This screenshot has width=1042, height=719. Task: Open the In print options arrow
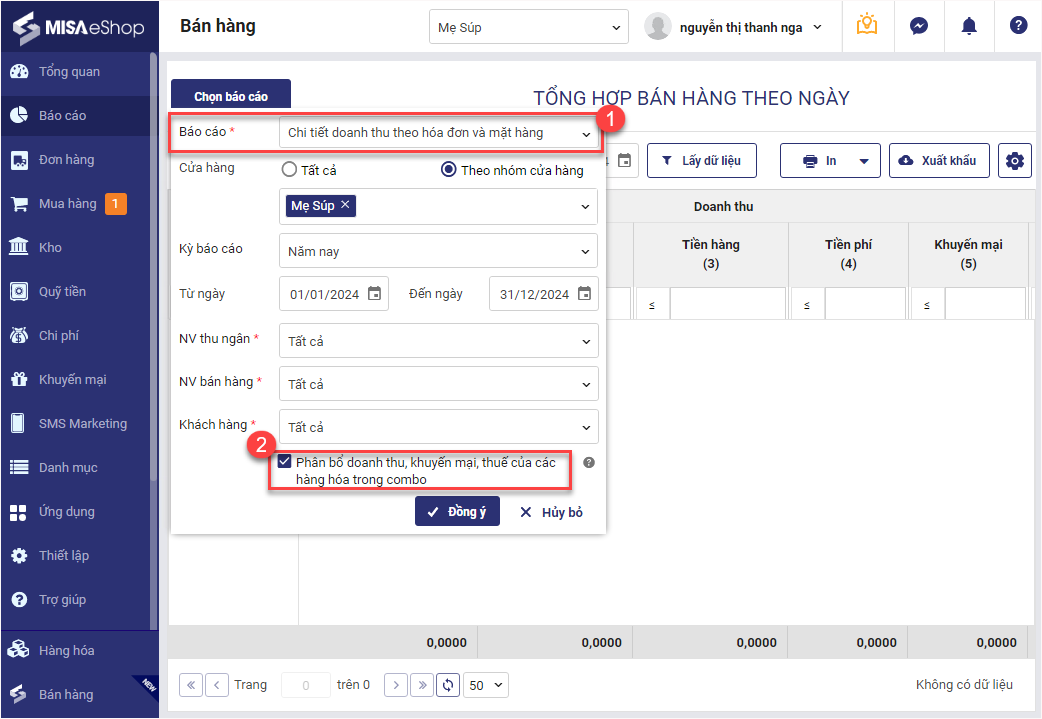coord(864,161)
